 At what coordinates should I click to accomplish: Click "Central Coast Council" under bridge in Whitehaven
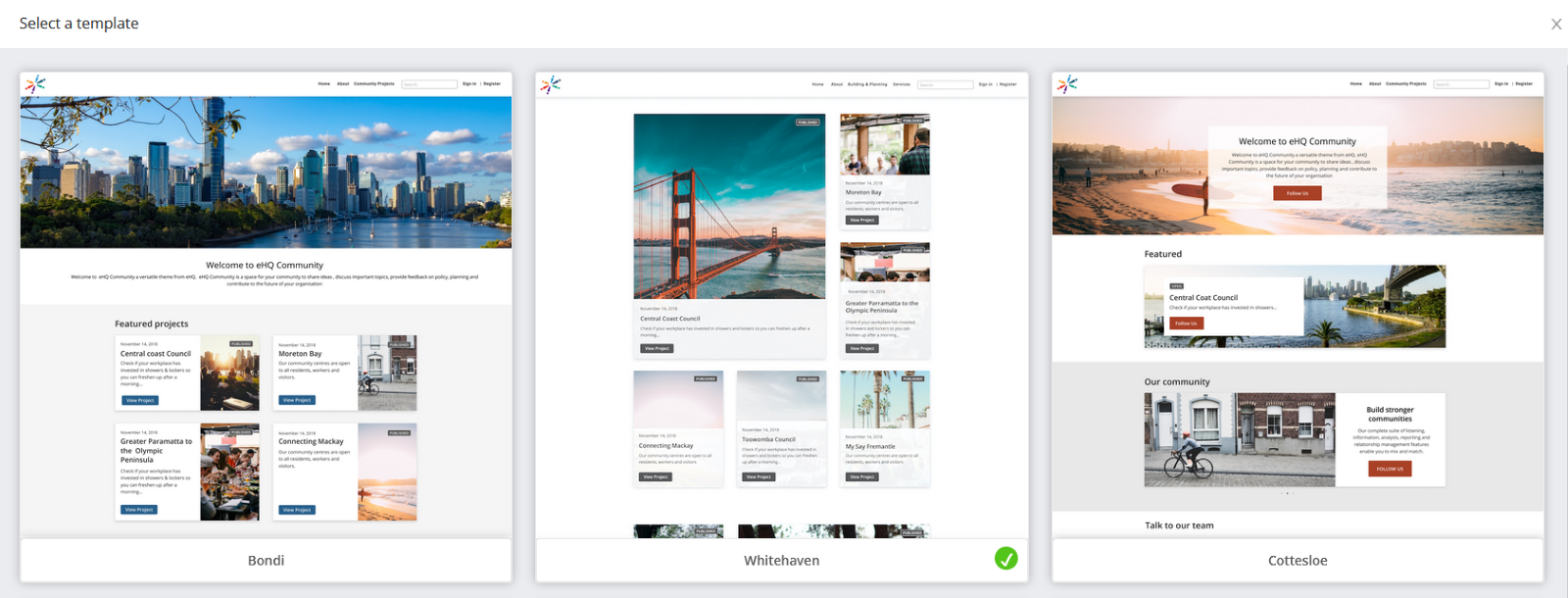(670, 319)
